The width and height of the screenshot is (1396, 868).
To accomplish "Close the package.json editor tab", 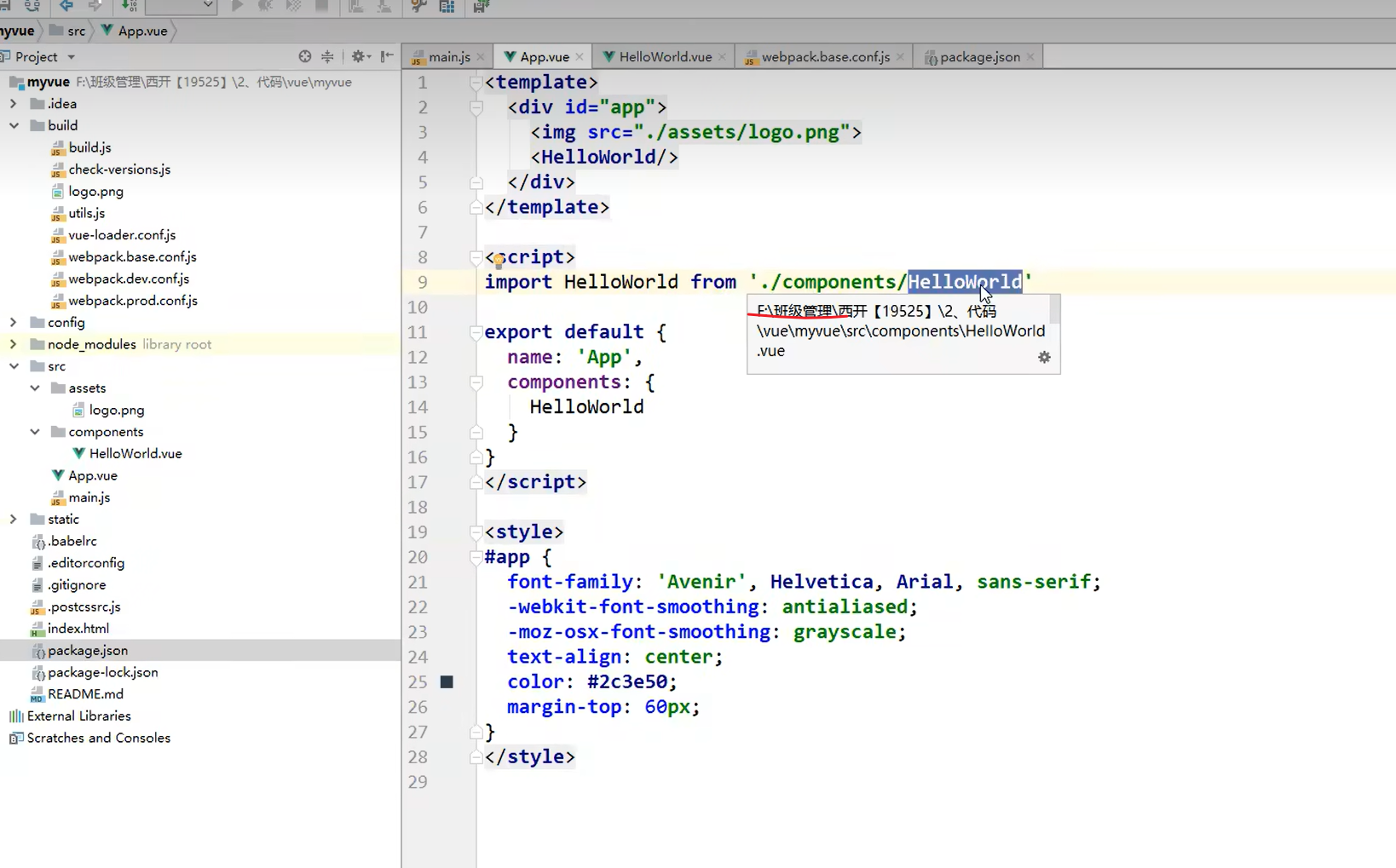I will coord(1030,57).
